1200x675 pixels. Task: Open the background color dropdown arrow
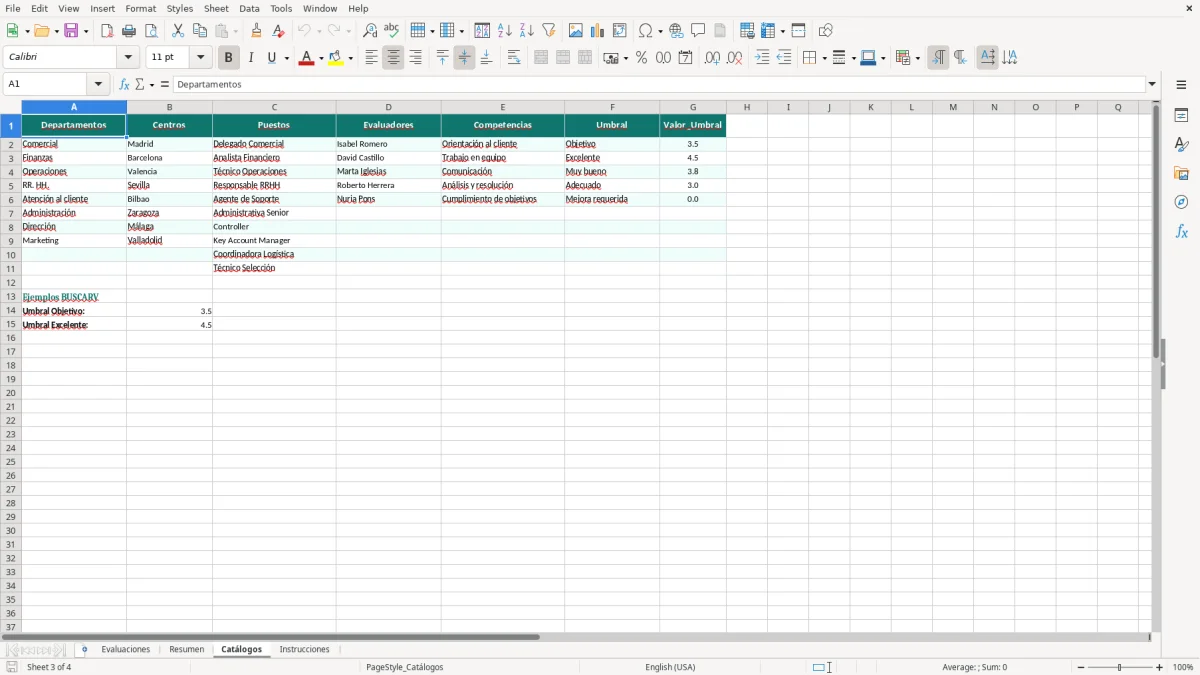[351, 58]
